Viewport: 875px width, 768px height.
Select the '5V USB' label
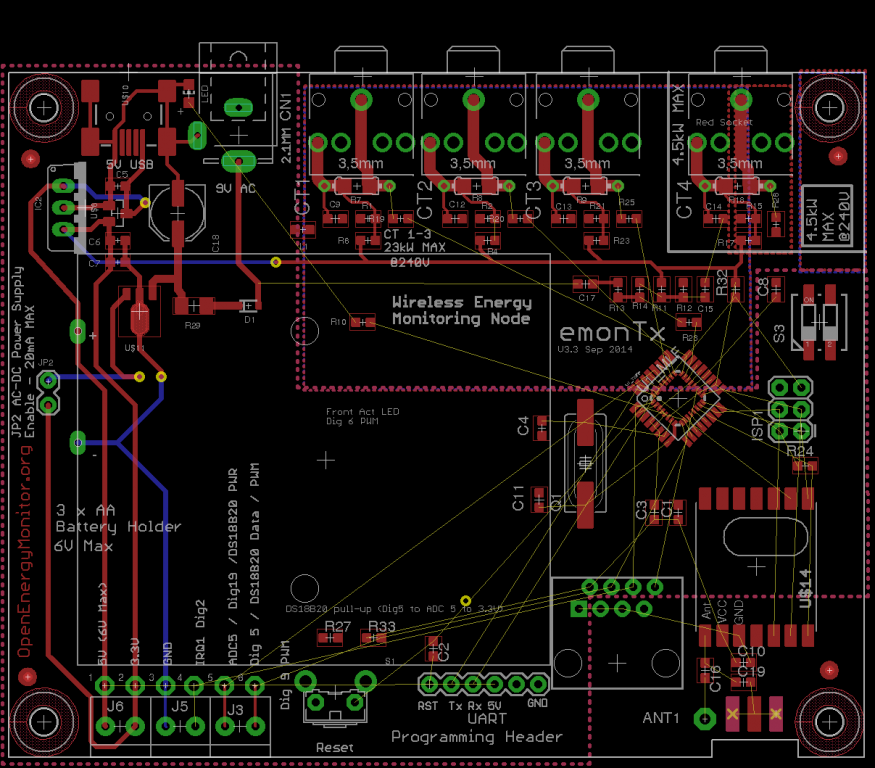129,164
